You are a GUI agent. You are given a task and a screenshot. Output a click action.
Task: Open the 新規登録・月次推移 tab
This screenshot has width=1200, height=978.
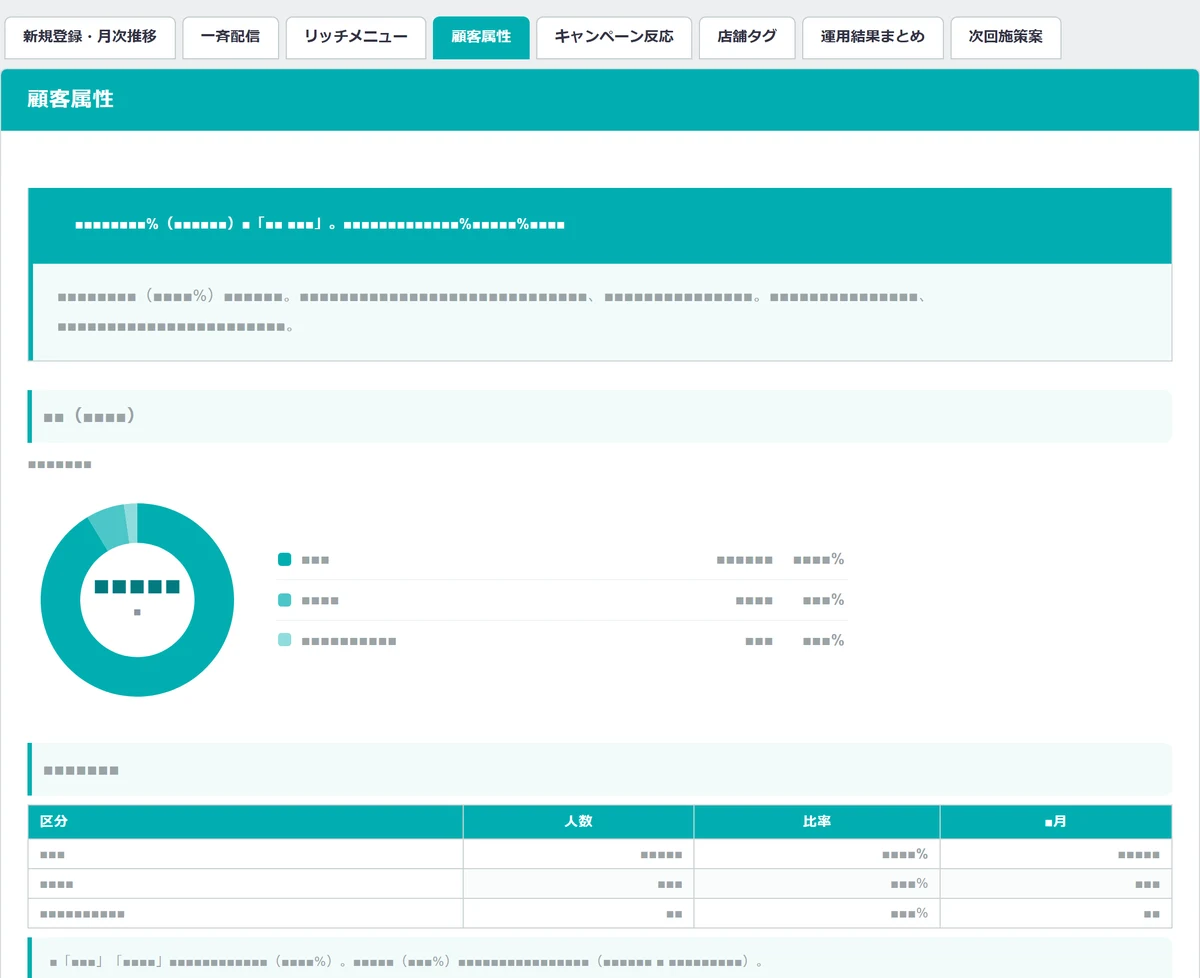[90, 37]
